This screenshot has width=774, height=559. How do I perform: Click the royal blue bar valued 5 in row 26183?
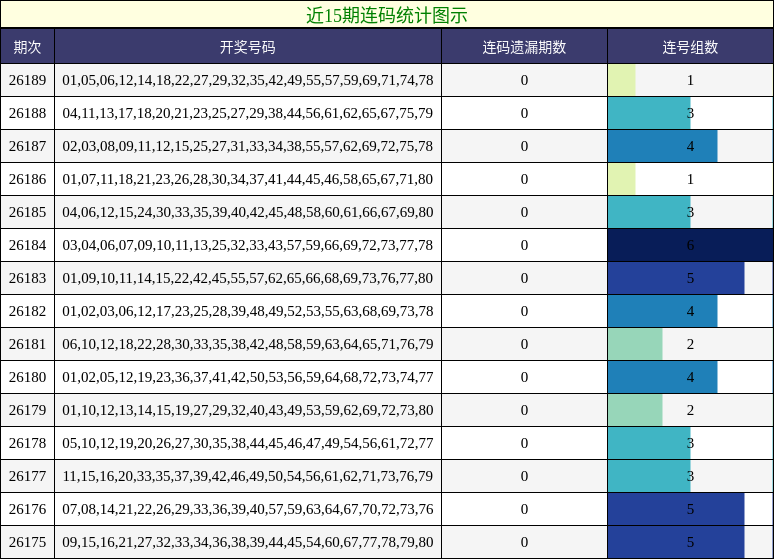pos(676,279)
